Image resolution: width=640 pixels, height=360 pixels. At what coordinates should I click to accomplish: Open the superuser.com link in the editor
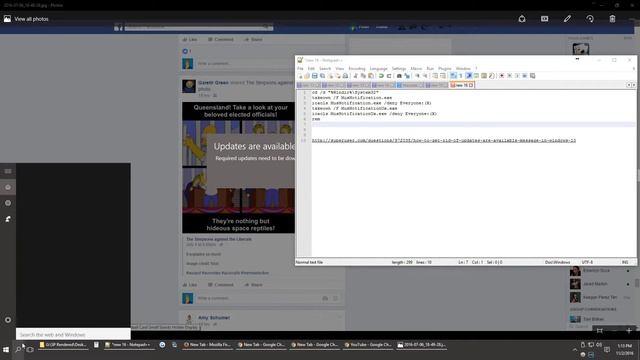tap(444, 140)
